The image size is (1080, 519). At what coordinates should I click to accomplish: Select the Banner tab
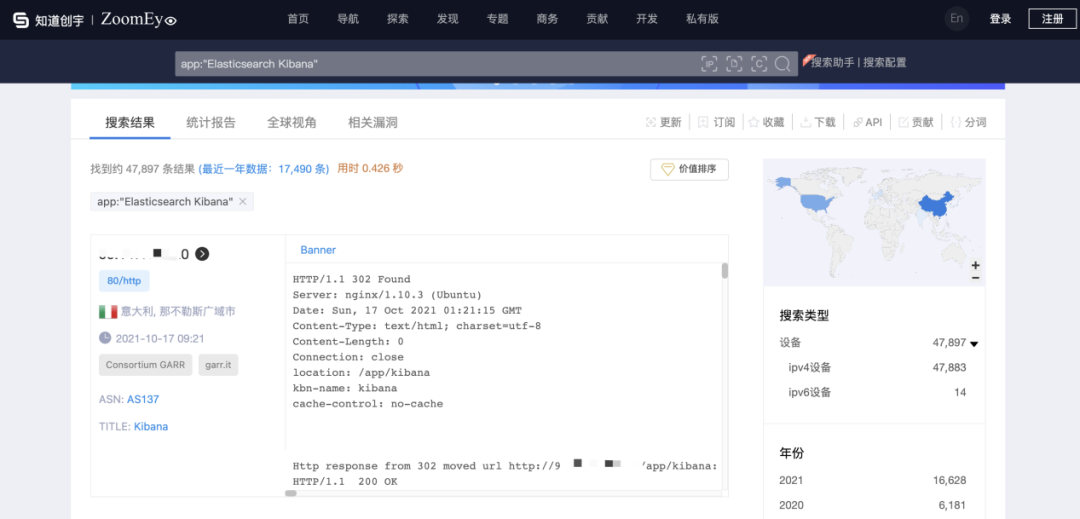pyautogui.click(x=318, y=250)
